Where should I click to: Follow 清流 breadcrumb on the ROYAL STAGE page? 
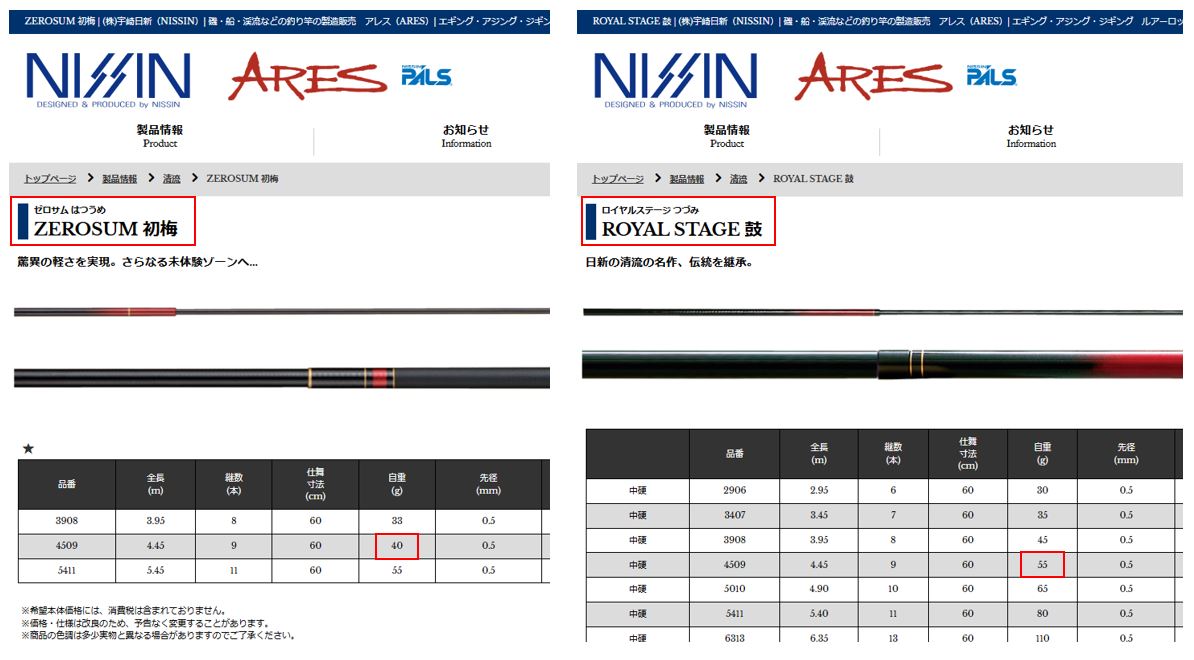739,178
